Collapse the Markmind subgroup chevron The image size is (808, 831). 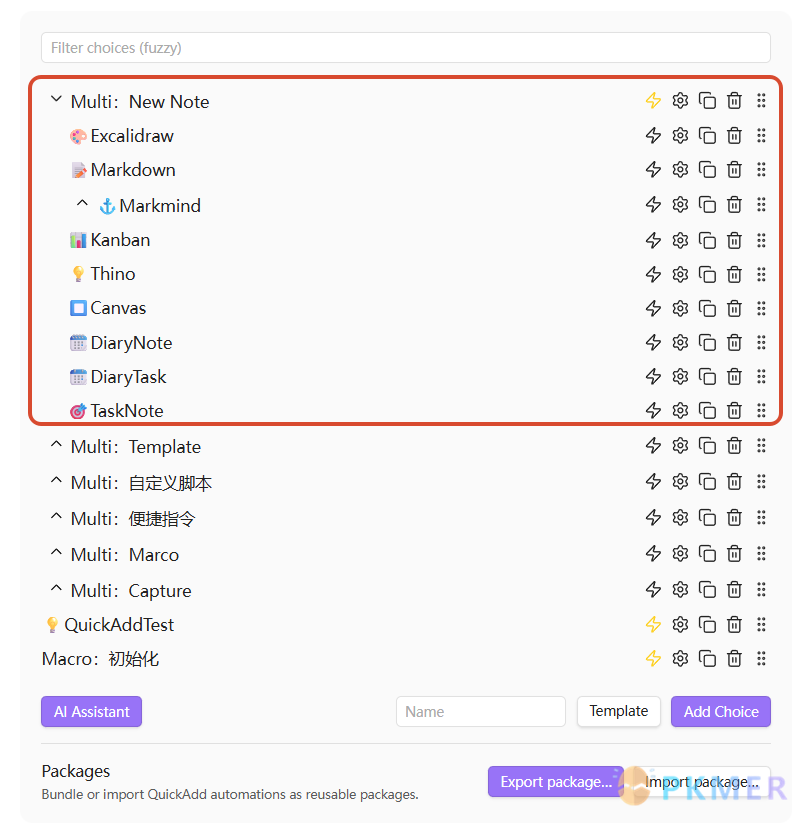82,204
